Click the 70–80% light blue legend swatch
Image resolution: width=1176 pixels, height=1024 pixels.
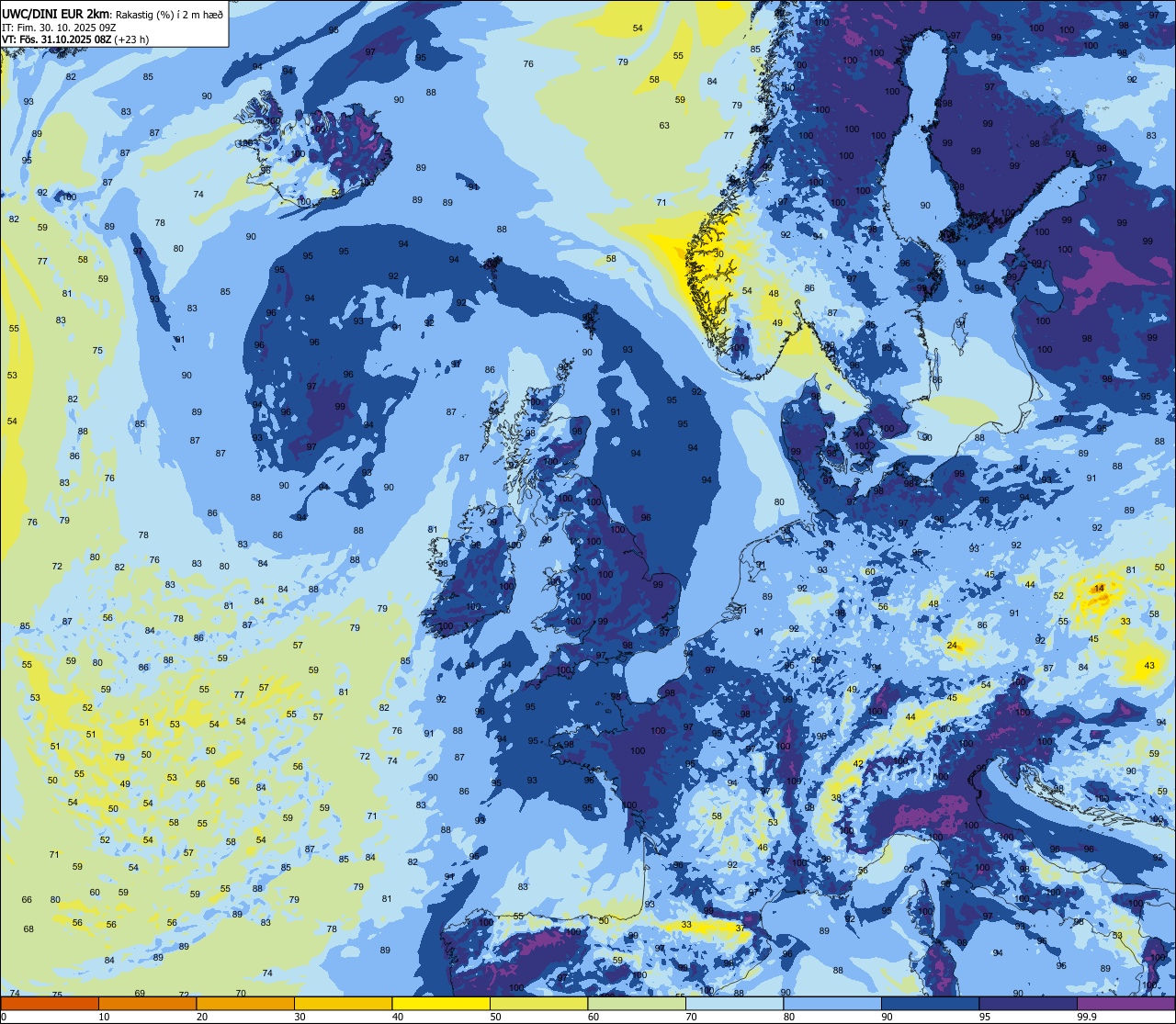[734, 1003]
